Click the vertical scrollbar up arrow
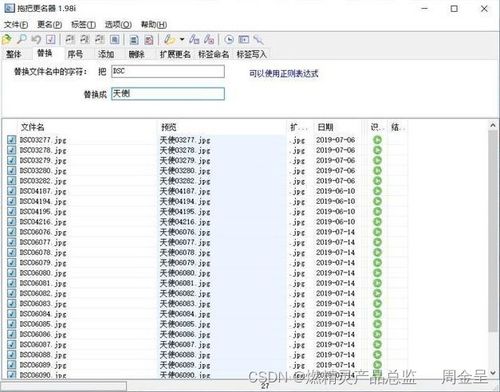This screenshot has height=392, width=500. (493, 125)
